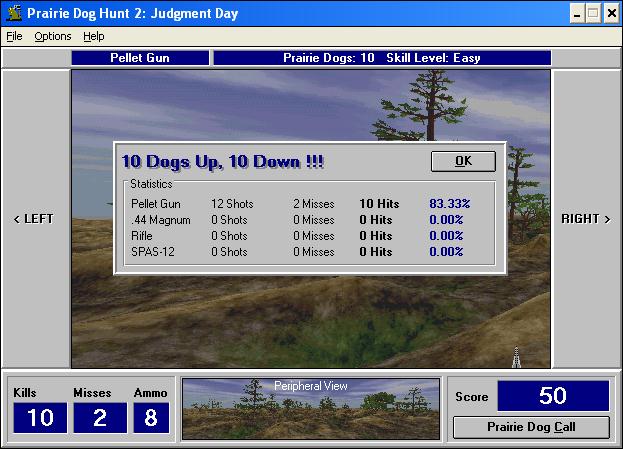Click the '12 Shots' value

pyautogui.click(x=232, y=204)
